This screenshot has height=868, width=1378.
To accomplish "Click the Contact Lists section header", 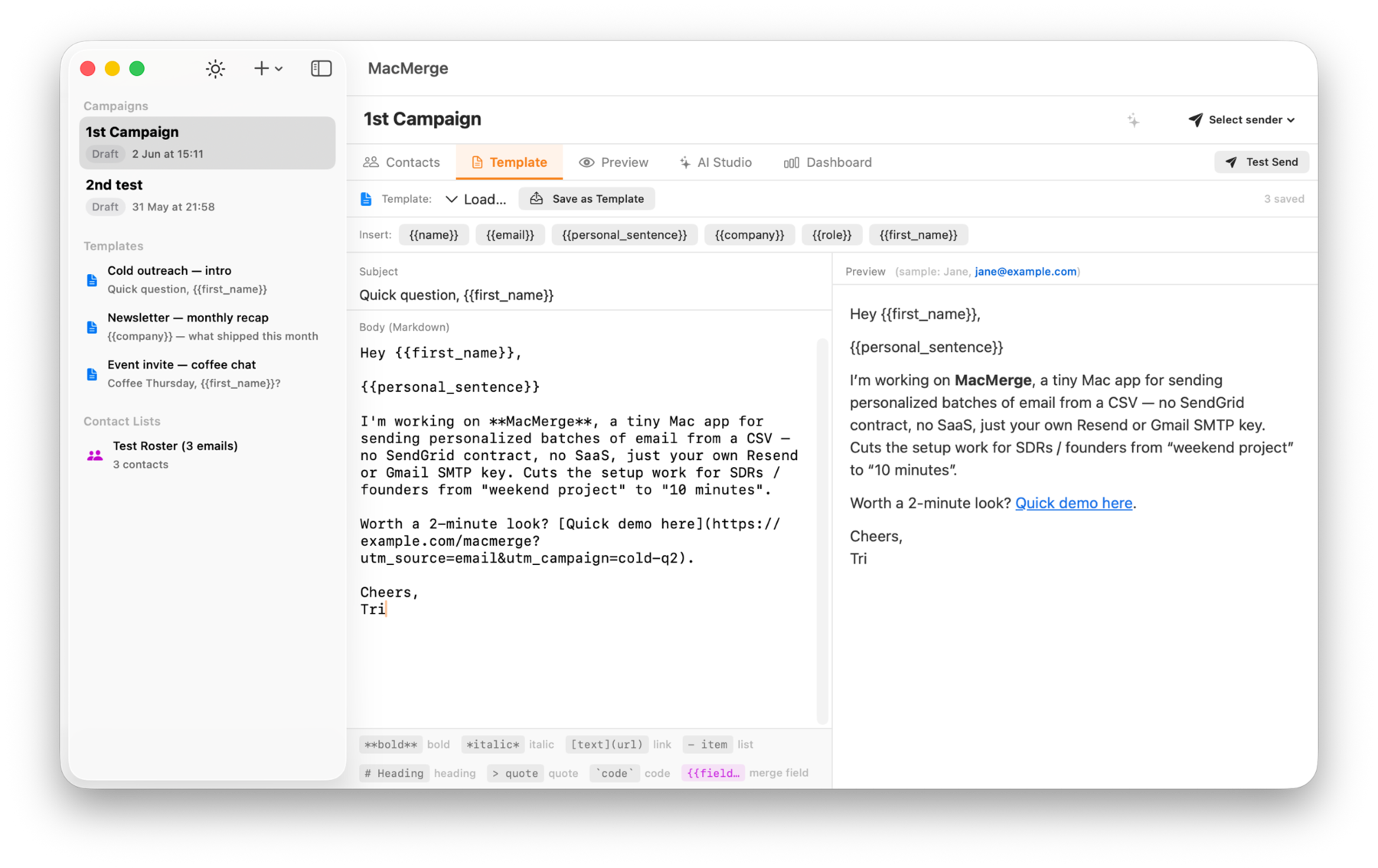I will (x=122, y=422).
